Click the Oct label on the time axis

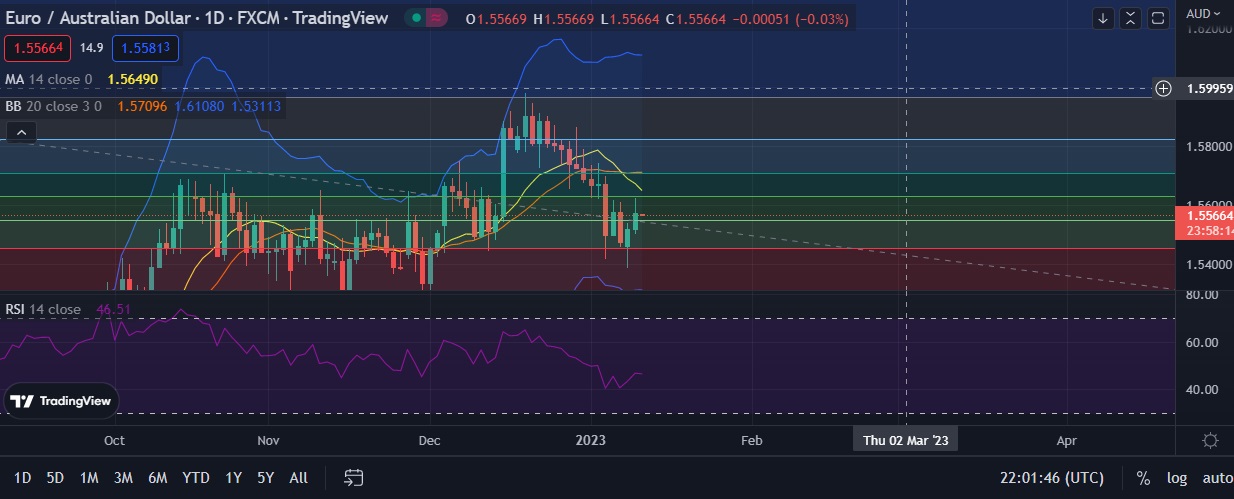tap(114, 440)
